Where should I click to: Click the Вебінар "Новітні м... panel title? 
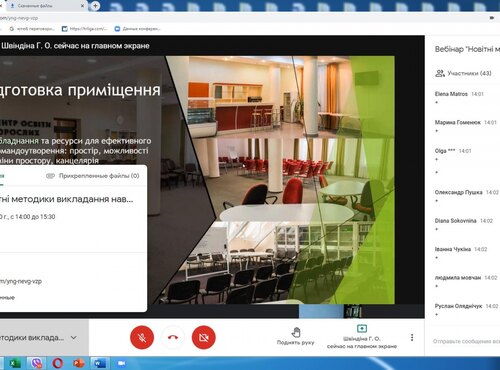(467, 49)
